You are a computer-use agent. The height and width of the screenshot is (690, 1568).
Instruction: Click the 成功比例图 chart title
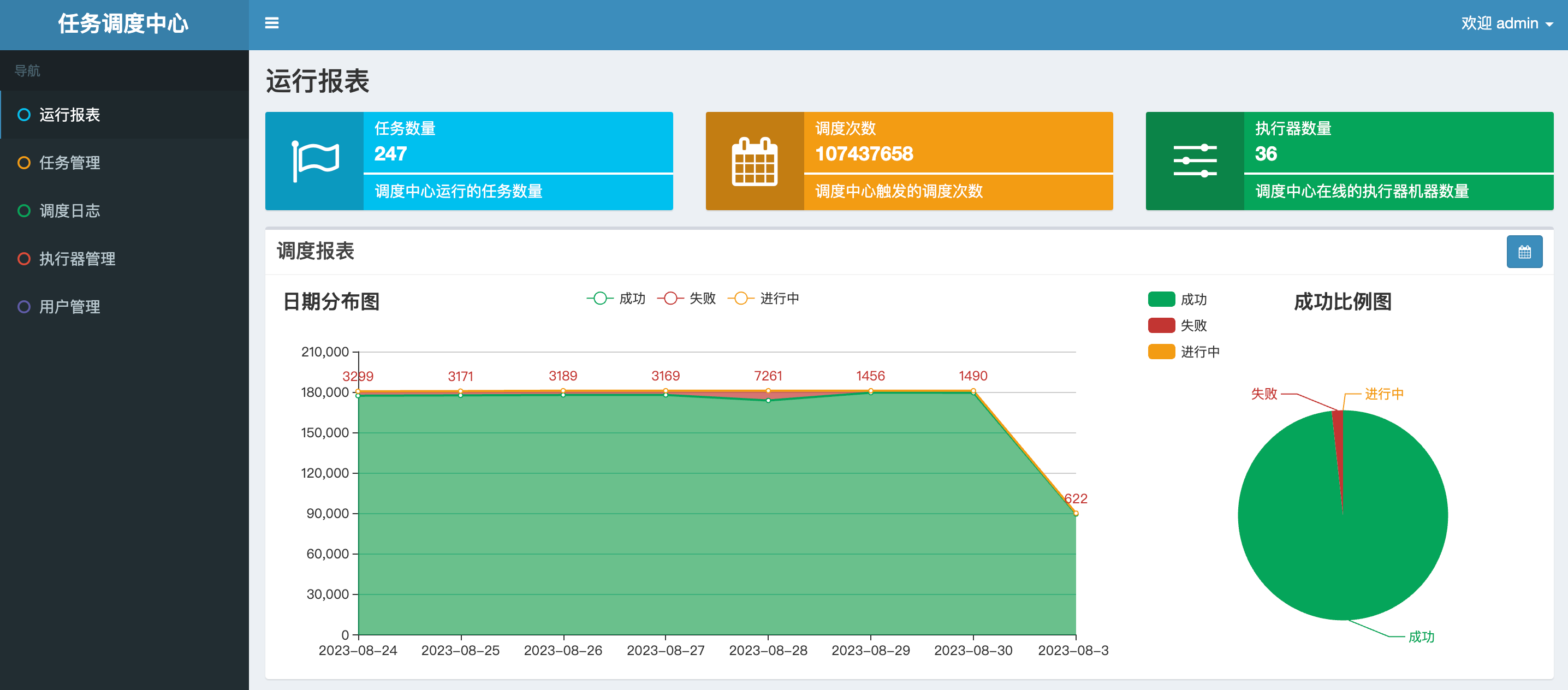click(1342, 301)
